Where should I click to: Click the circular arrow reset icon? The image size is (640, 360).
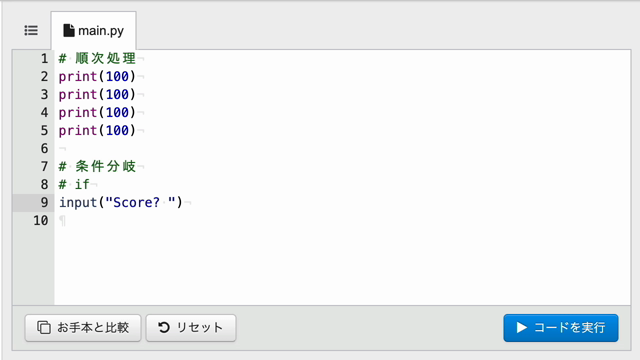164,327
